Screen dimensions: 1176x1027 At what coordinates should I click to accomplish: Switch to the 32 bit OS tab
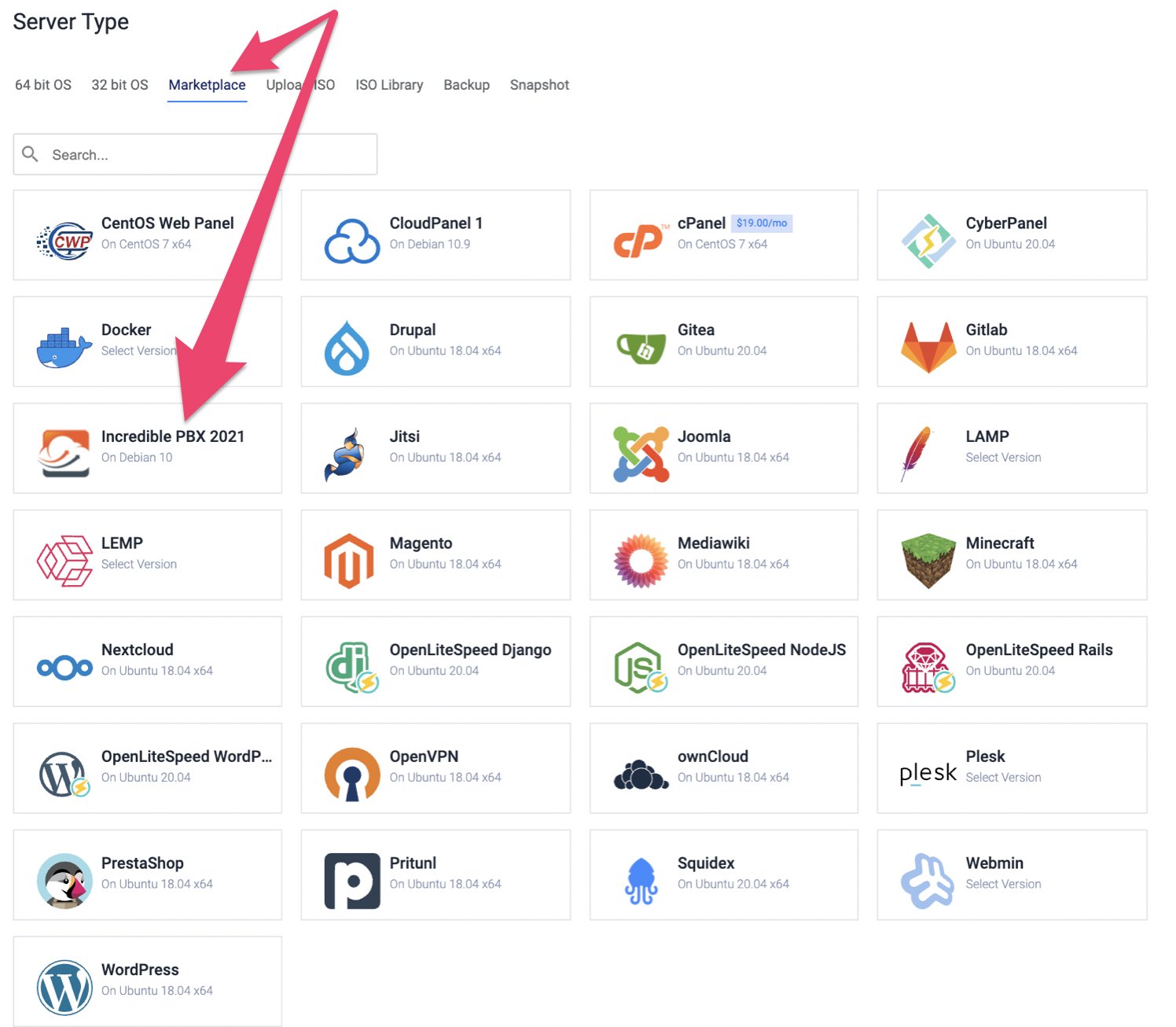[x=119, y=85]
